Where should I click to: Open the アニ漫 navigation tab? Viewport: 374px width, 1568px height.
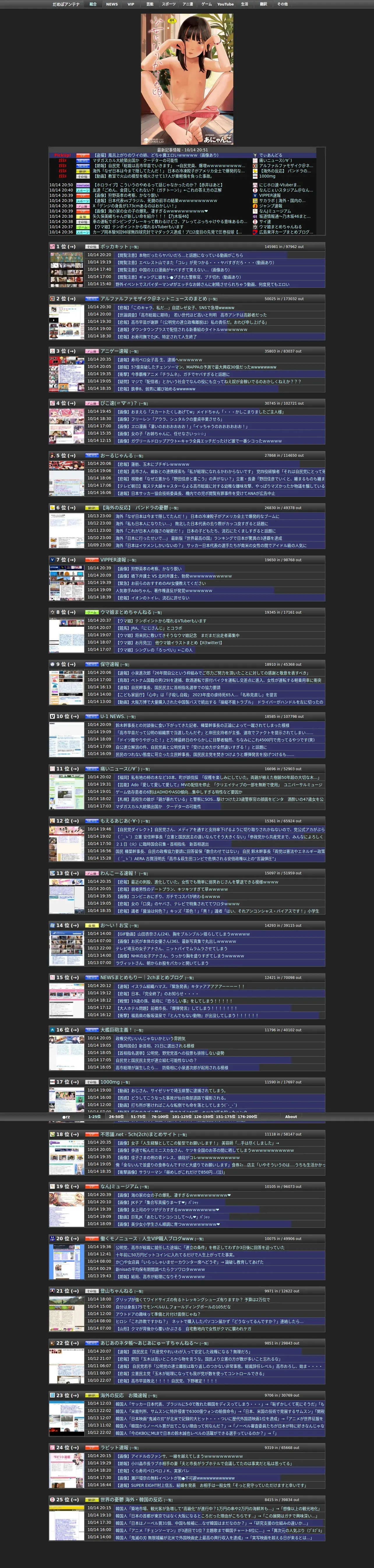point(188,4)
